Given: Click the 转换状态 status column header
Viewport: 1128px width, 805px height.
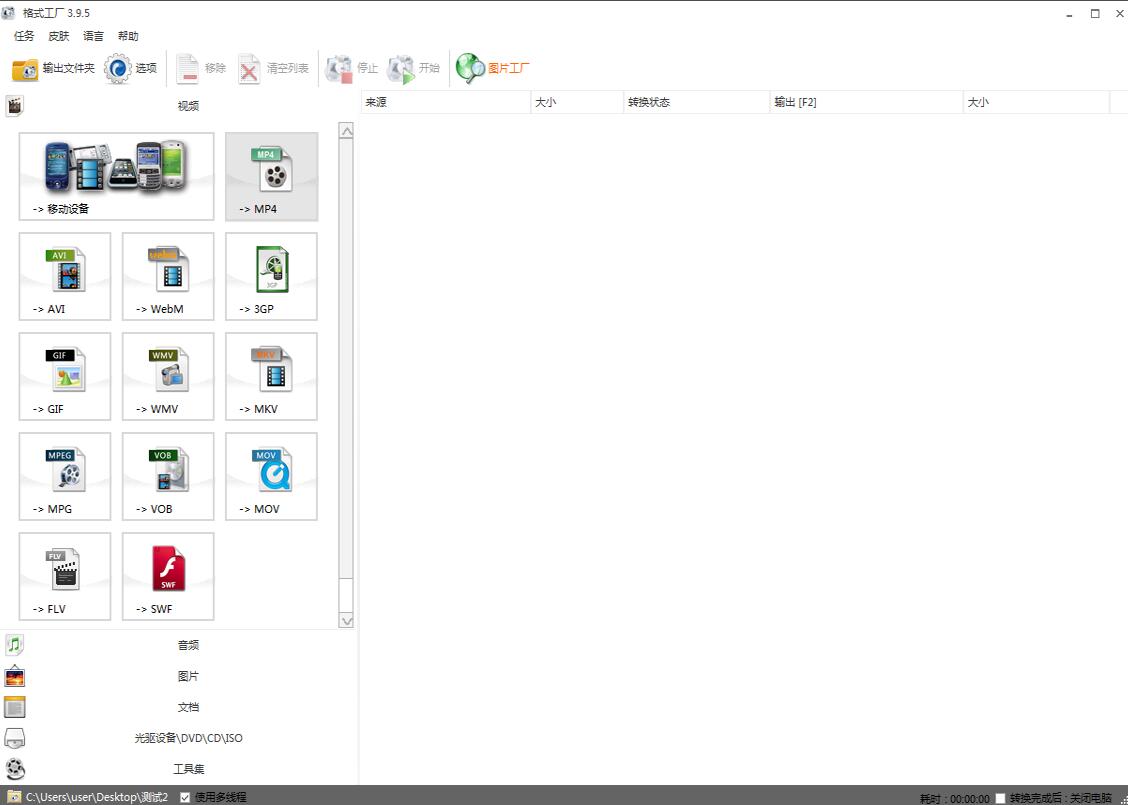Looking at the screenshot, I should pos(696,102).
